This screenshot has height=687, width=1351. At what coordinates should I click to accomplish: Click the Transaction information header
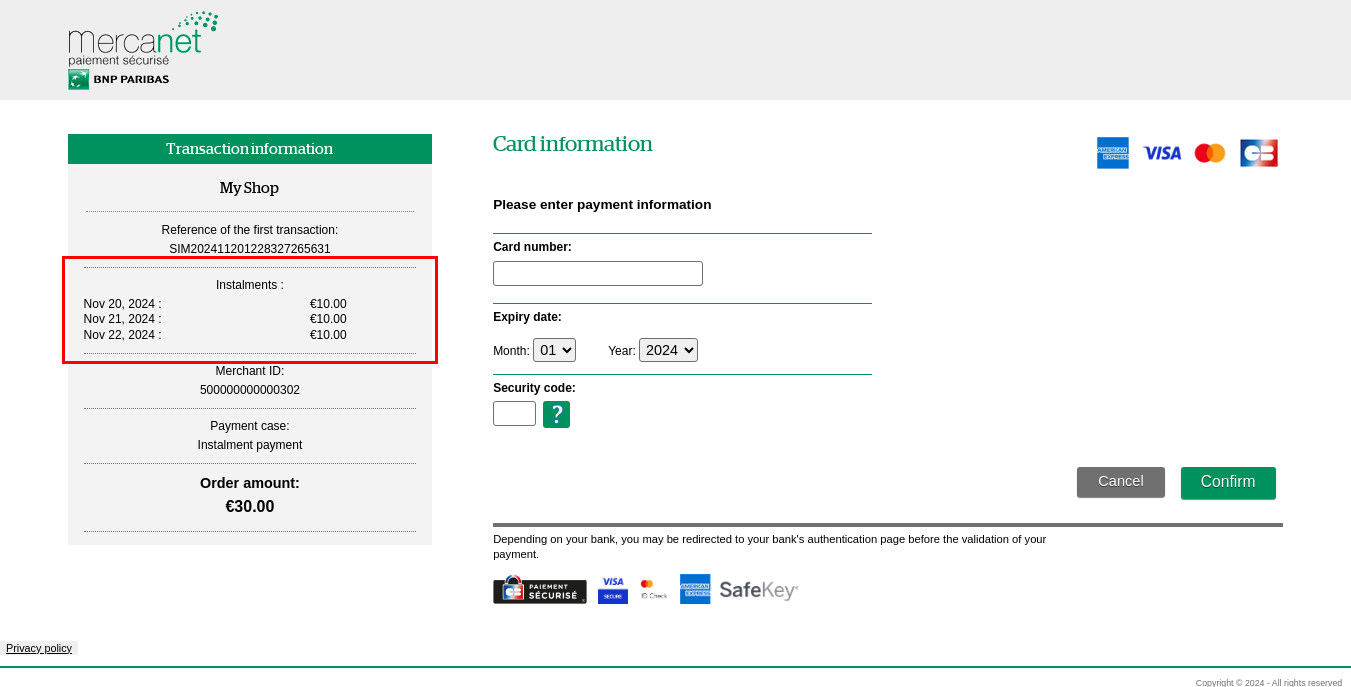pyautogui.click(x=249, y=148)
